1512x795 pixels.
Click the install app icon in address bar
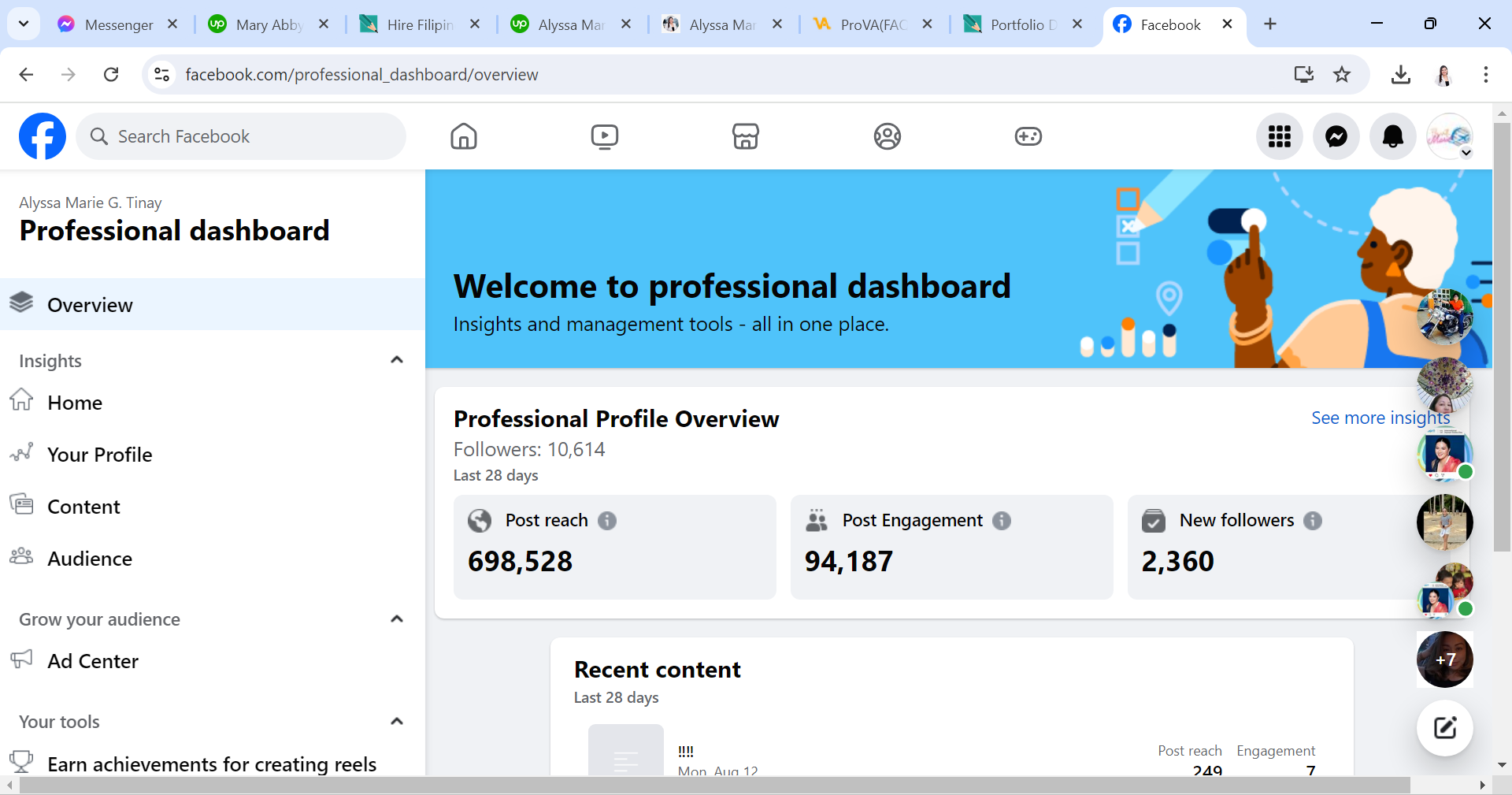pos(1304,75)
